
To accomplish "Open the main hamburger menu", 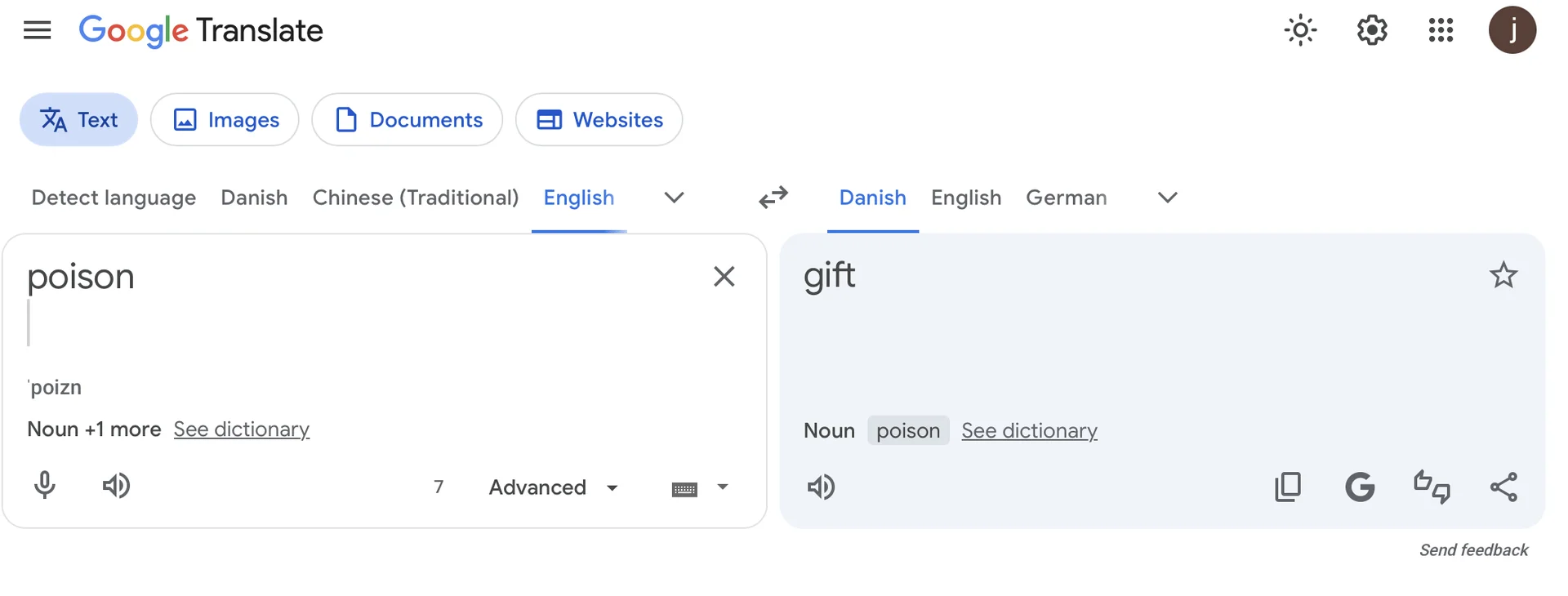I will (37, 31).
